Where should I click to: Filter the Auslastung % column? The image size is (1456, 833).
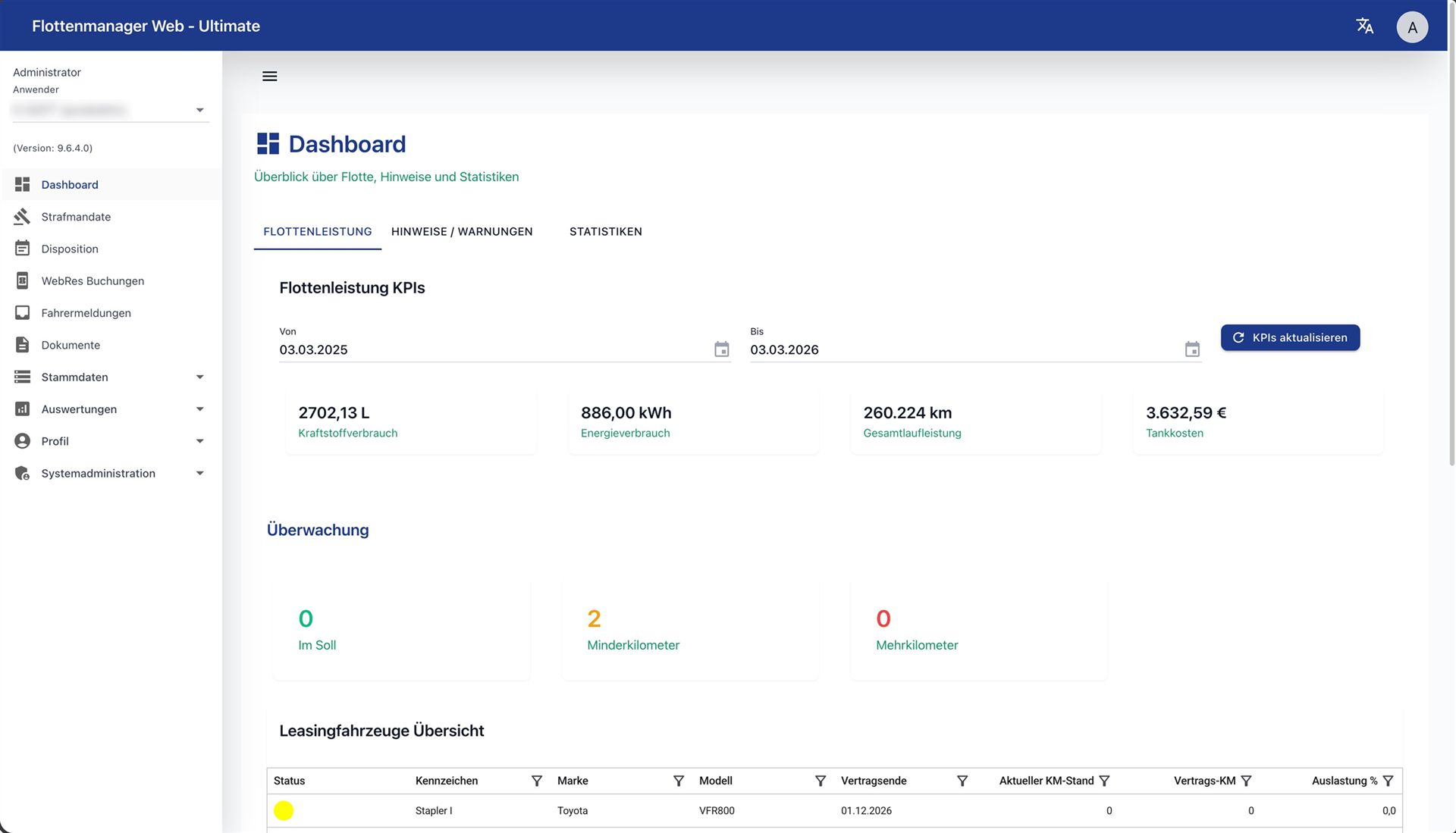pyautogui.click(x=1388, y=781)
